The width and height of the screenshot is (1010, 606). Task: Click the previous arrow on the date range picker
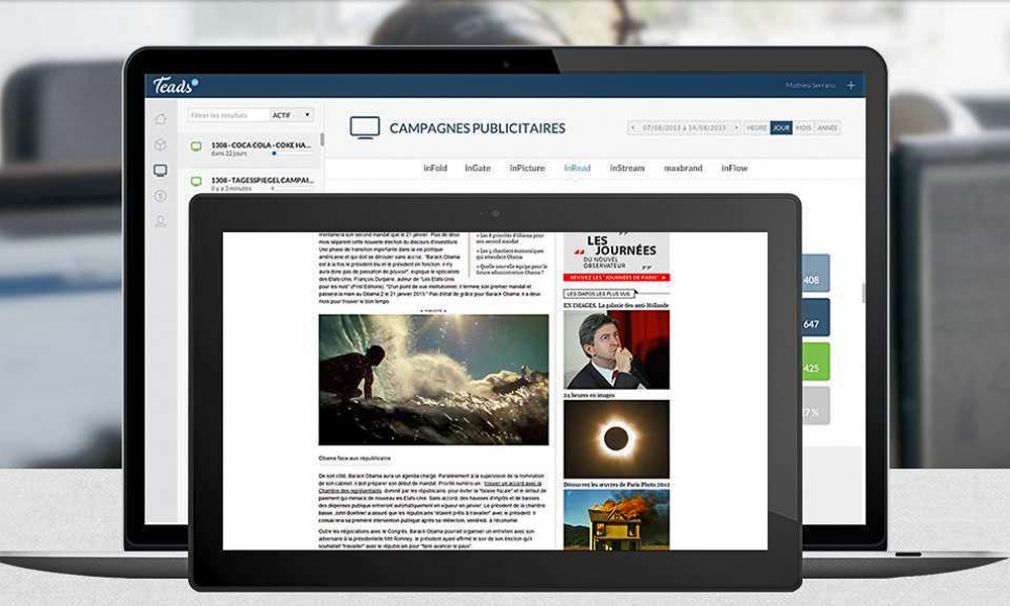[x=632, y=127]
